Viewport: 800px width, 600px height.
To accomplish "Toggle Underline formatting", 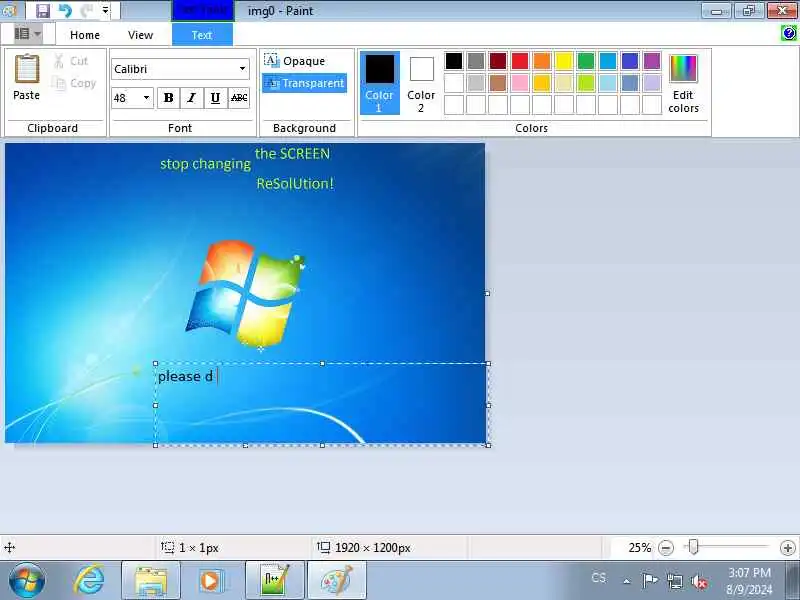I will 215,97.
